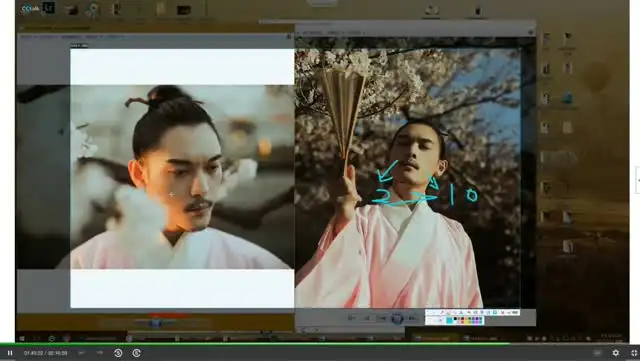Open the Windows Start menu
Image resolution: width=640 pixels, height=361 pixels.
tap(22, 339)
